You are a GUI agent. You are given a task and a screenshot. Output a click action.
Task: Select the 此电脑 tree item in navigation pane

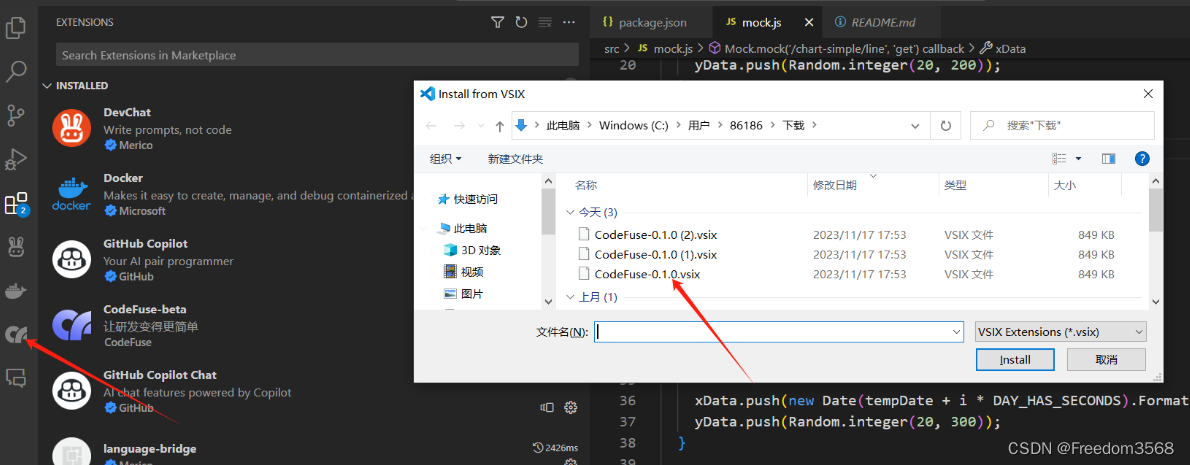[x=470, y=228]
